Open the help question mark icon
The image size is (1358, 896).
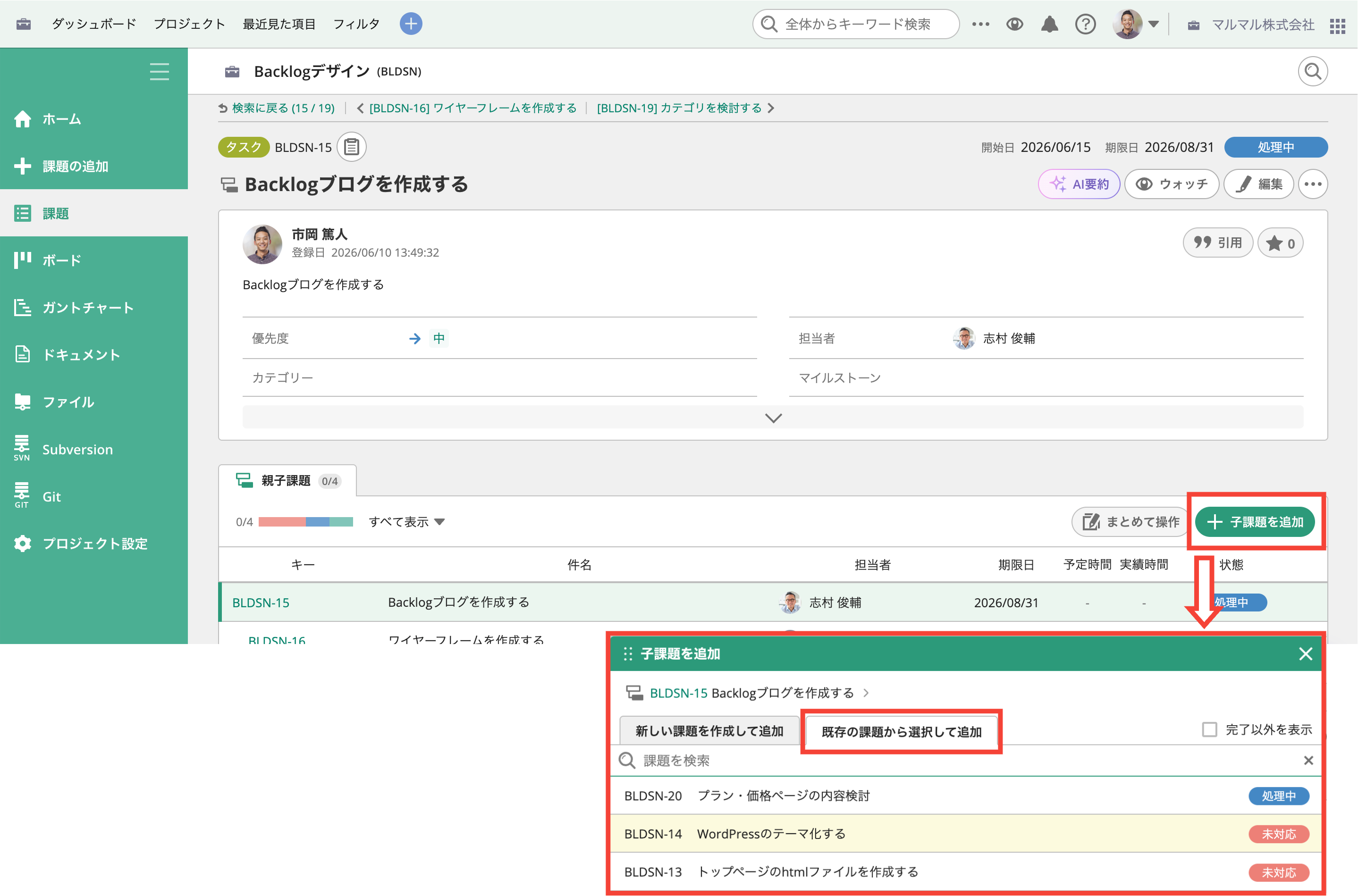pyautogui.click(x=1085, y=24)
